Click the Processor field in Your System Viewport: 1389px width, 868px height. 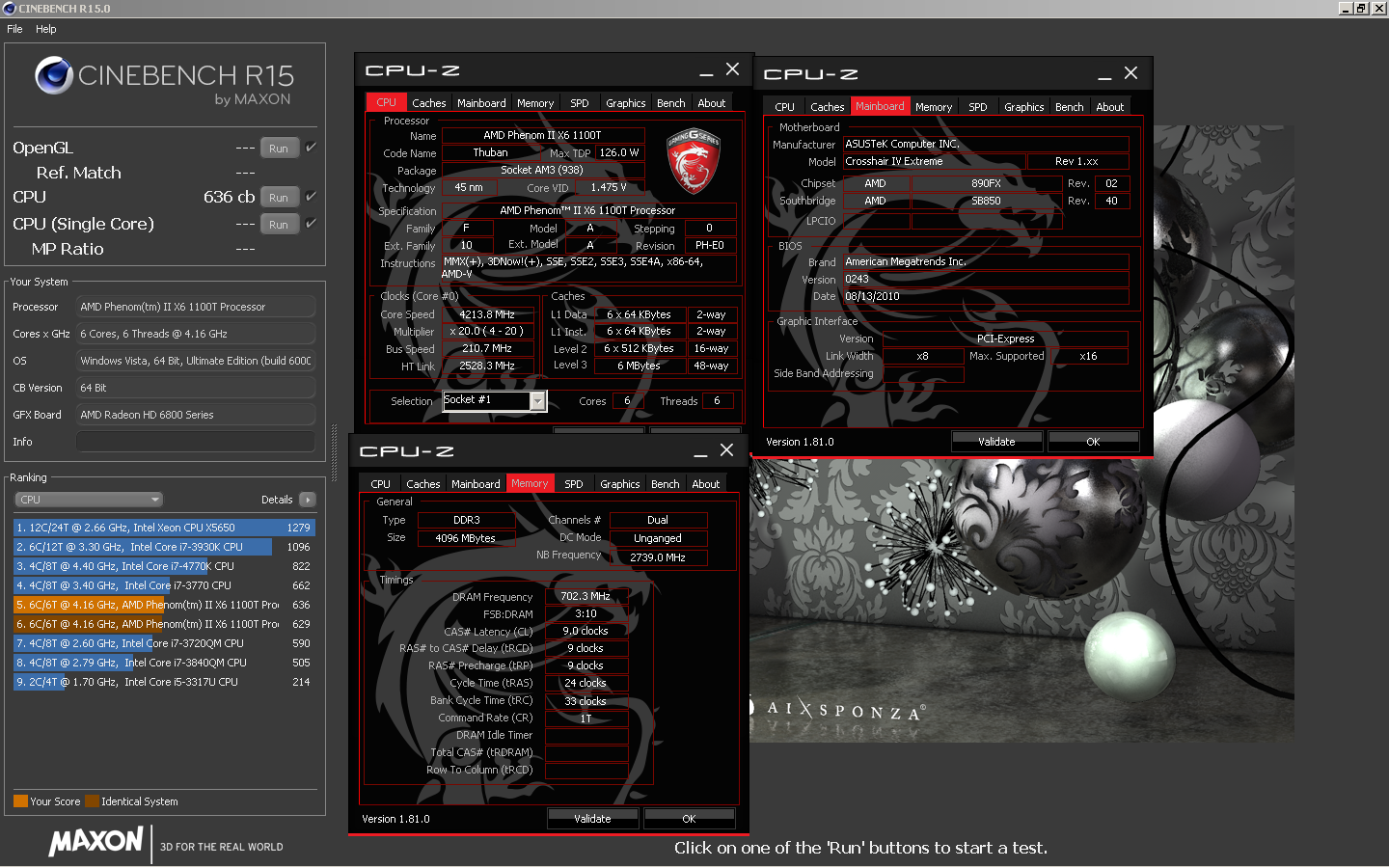pos(196,307)
